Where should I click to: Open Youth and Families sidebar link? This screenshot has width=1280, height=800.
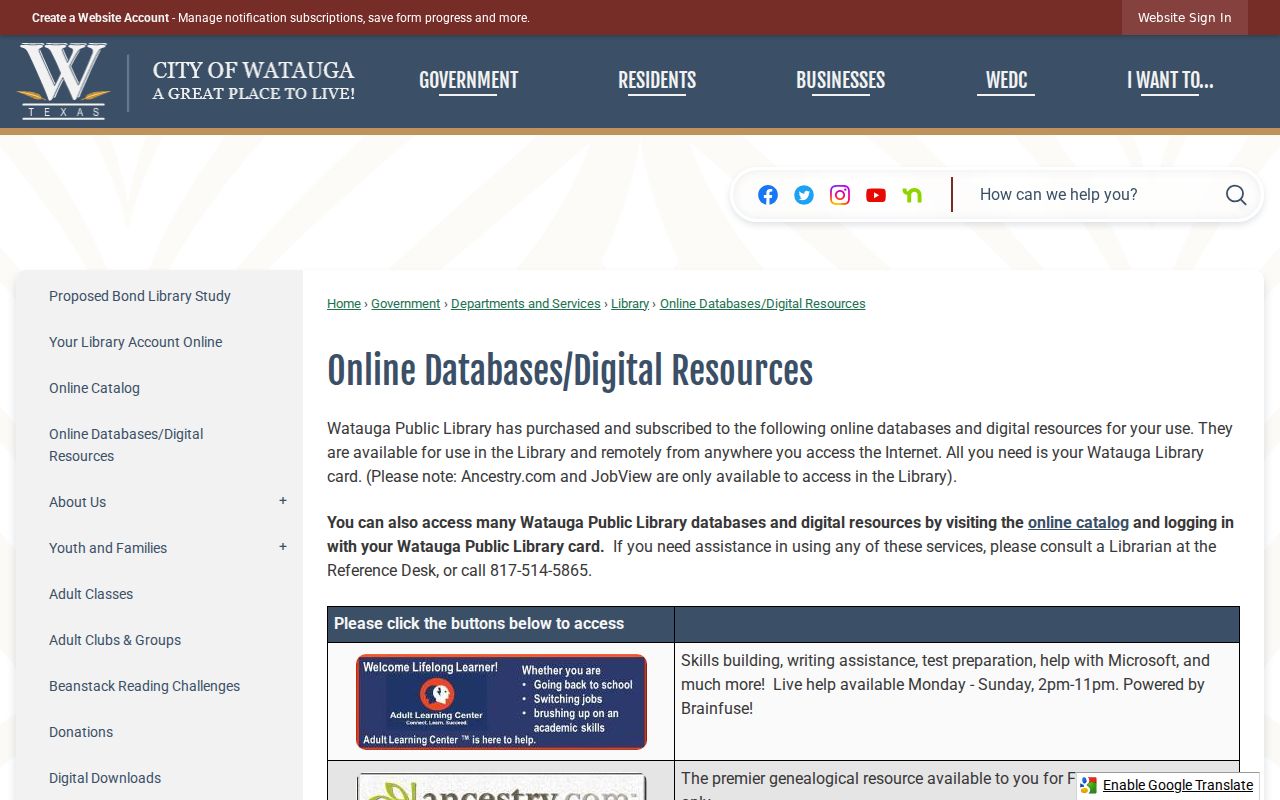[108, 548]
